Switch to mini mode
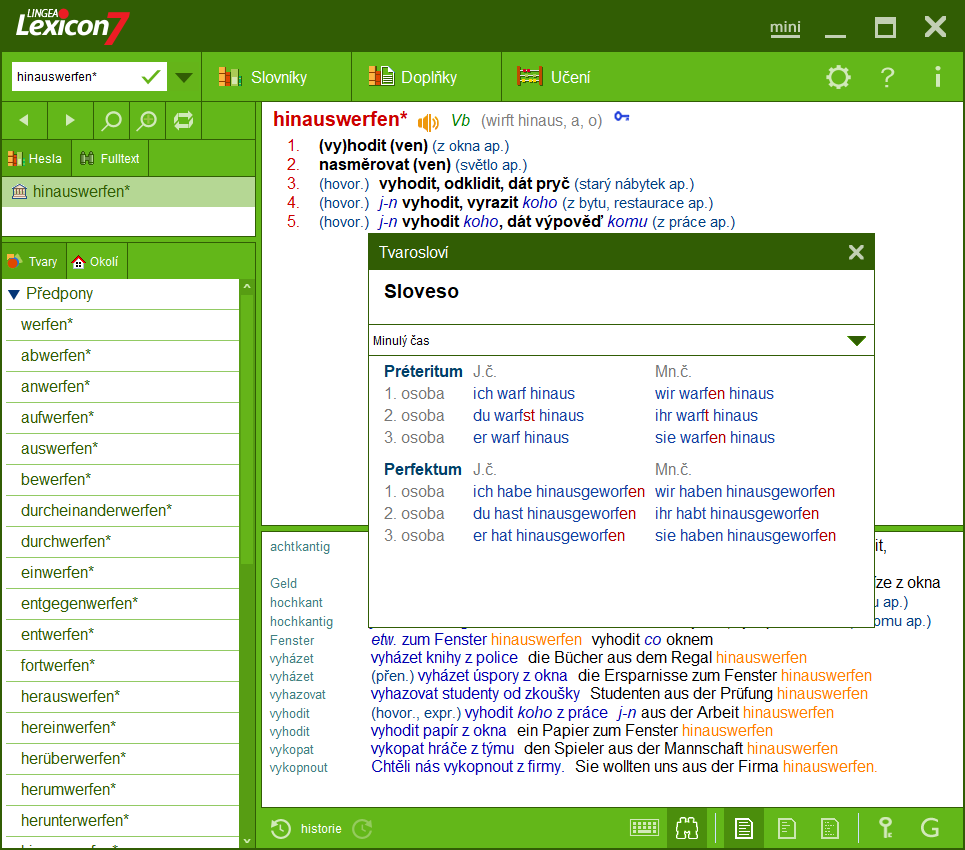Viewport: 965px width, 850px height. coord(785,28)
